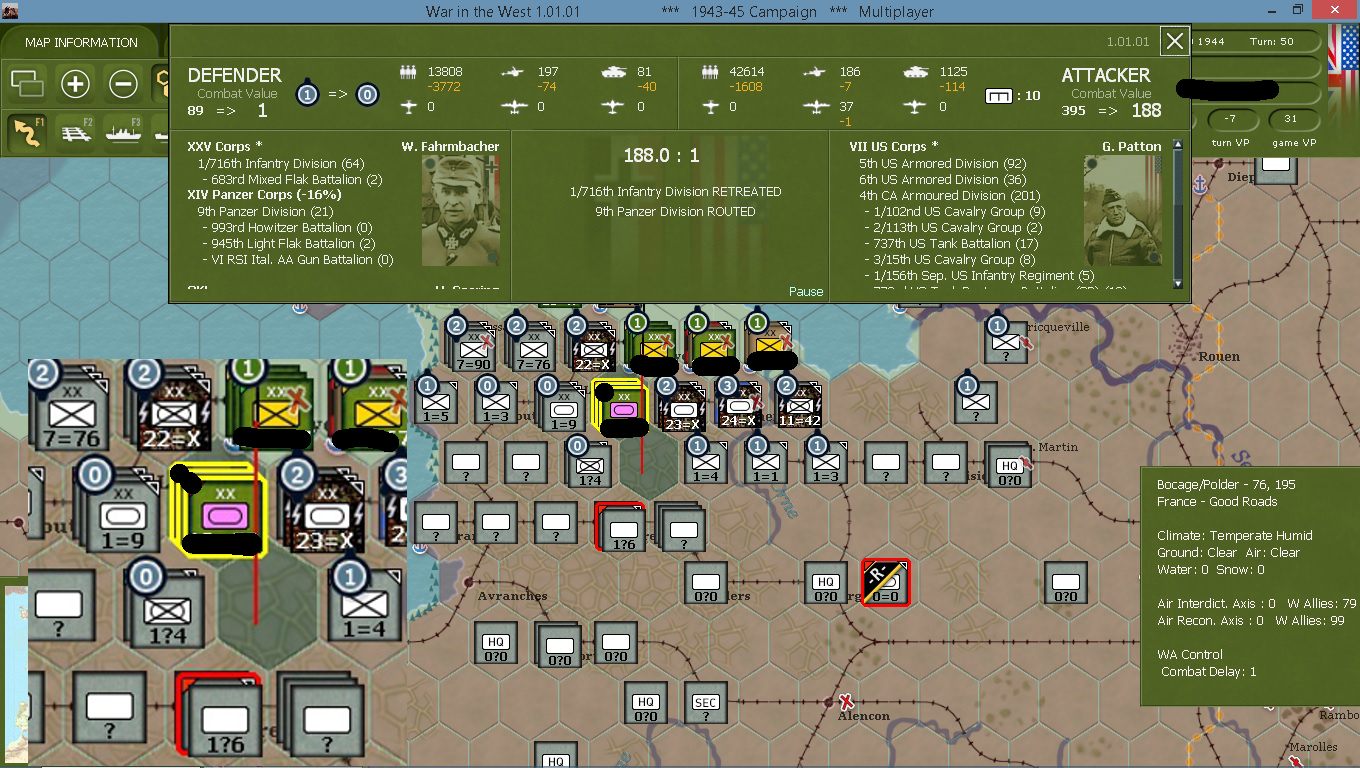The height and width of the screenshot is (768, 1360).
Task: Select the SEC security unit counter
Action: click(x=705, y=702)
